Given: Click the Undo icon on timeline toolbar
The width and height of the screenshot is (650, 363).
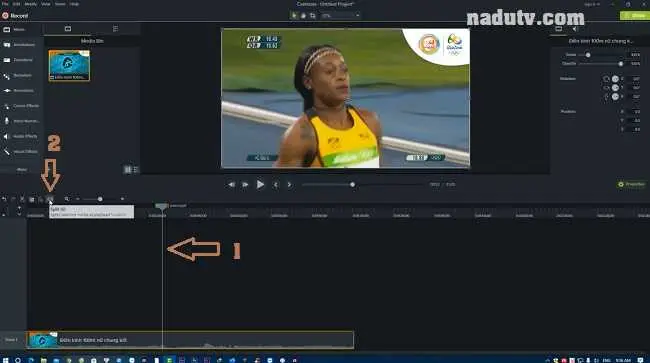Looking at the screenshot, I should [x=4, y=199].
